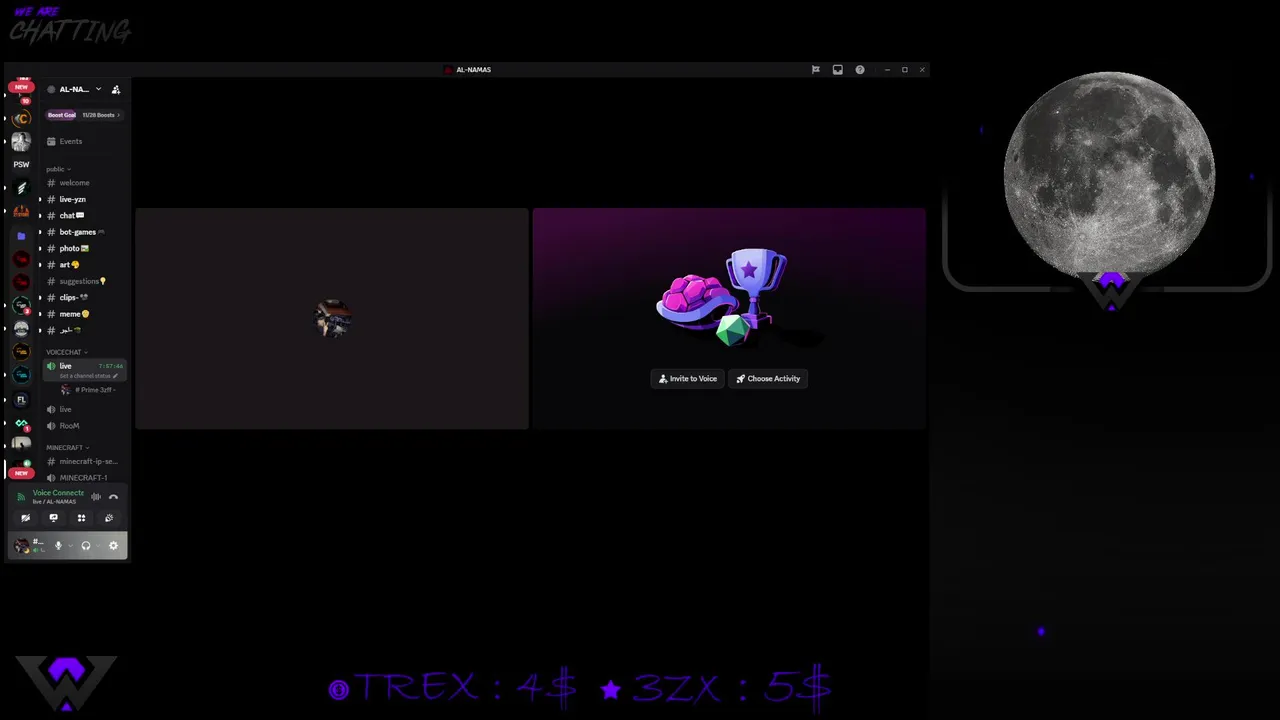Click the green connection signal icon
The image size is (1280, 720).
(x=22, y=497)
